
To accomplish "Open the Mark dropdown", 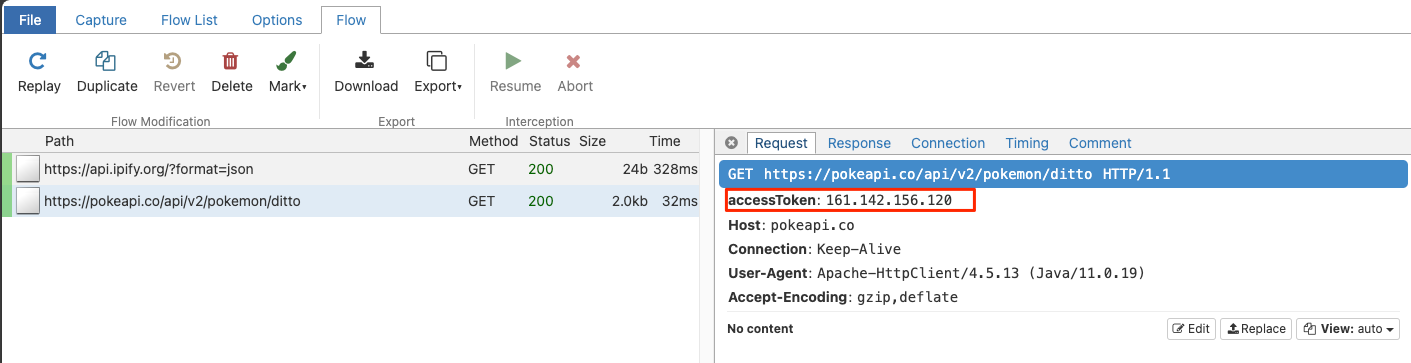I will point(288,73).
